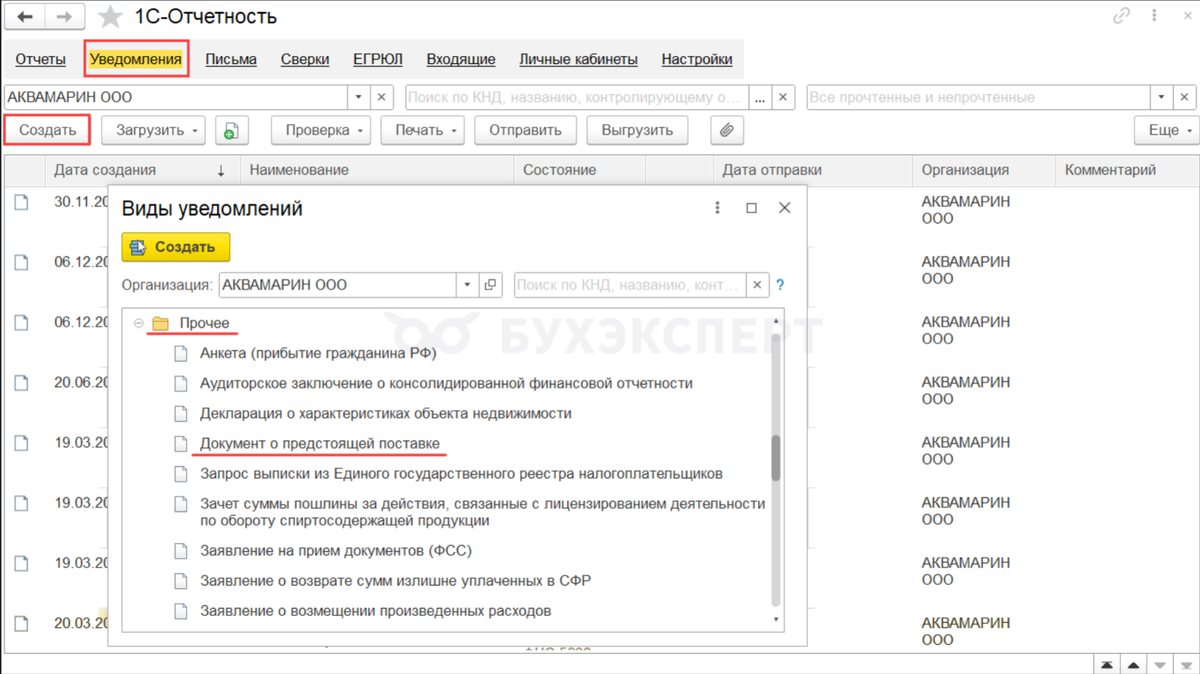The image size is (1200, 674).
Task: Move one row down with the bottom bar arrow
Action: (x=1159, y=664)
